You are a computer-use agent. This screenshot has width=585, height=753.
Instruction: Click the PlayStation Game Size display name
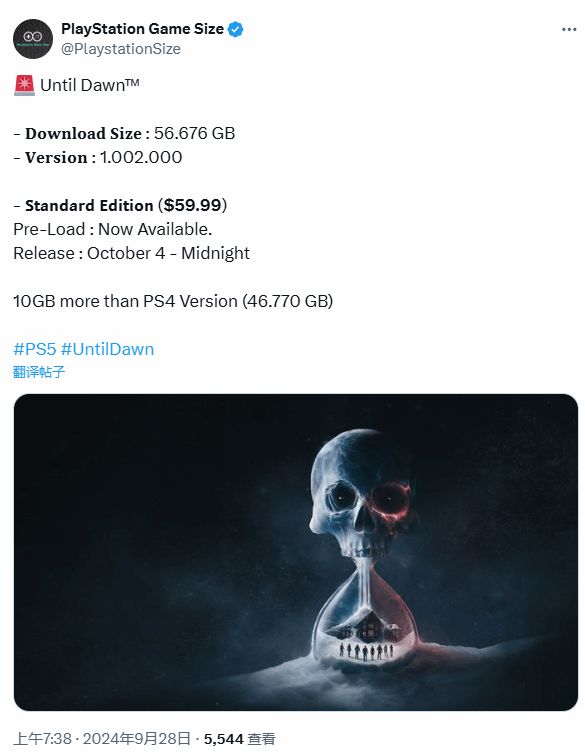(142, 29)
